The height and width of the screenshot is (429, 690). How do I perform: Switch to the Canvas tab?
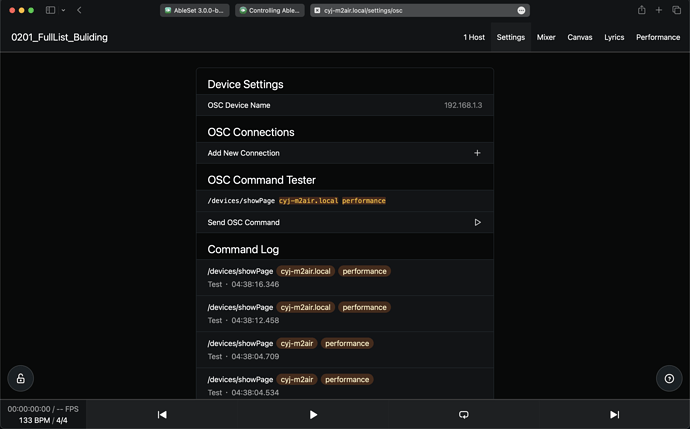point(579,37)
